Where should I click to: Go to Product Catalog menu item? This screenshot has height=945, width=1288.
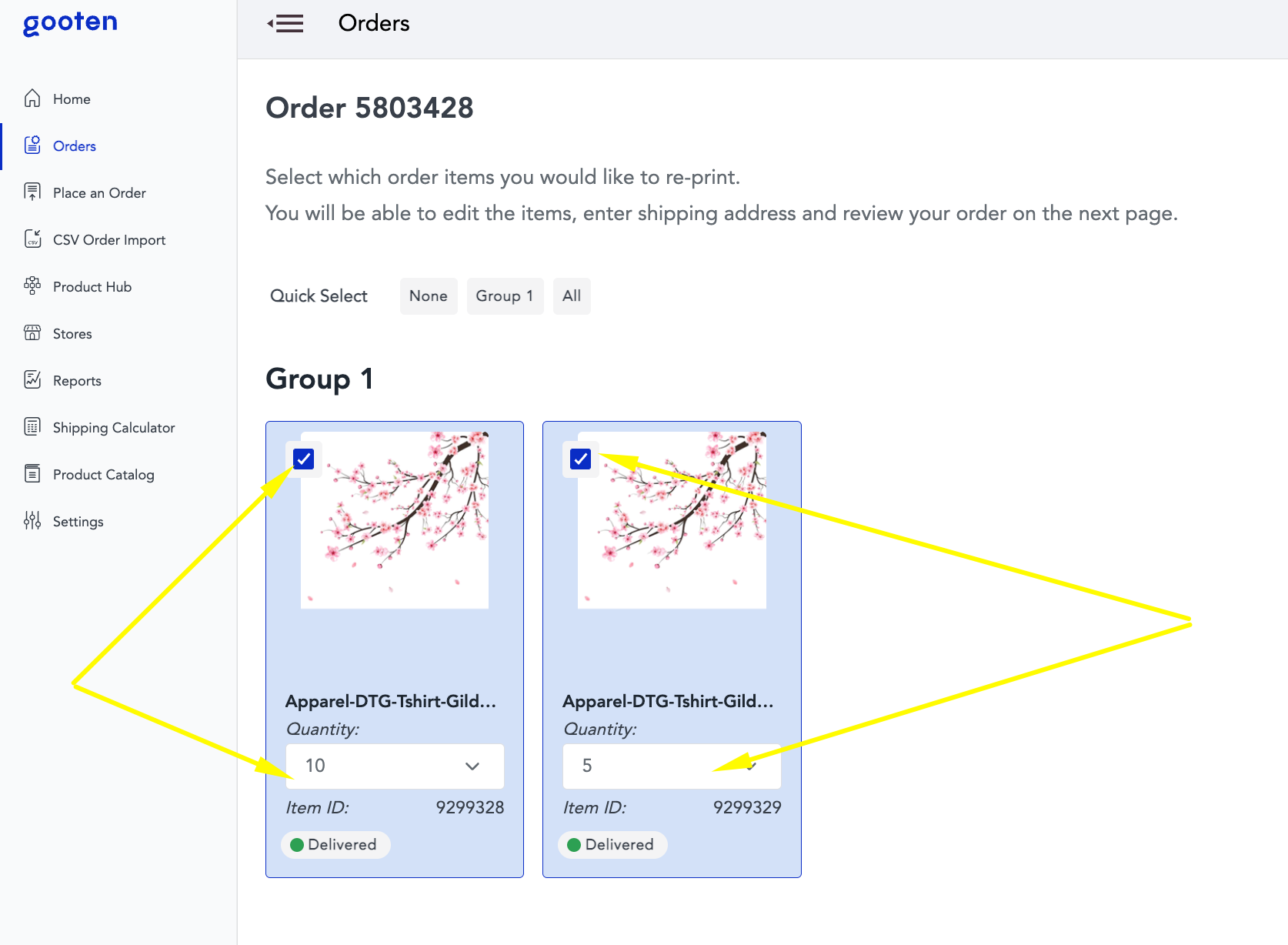tap(103, 475)
